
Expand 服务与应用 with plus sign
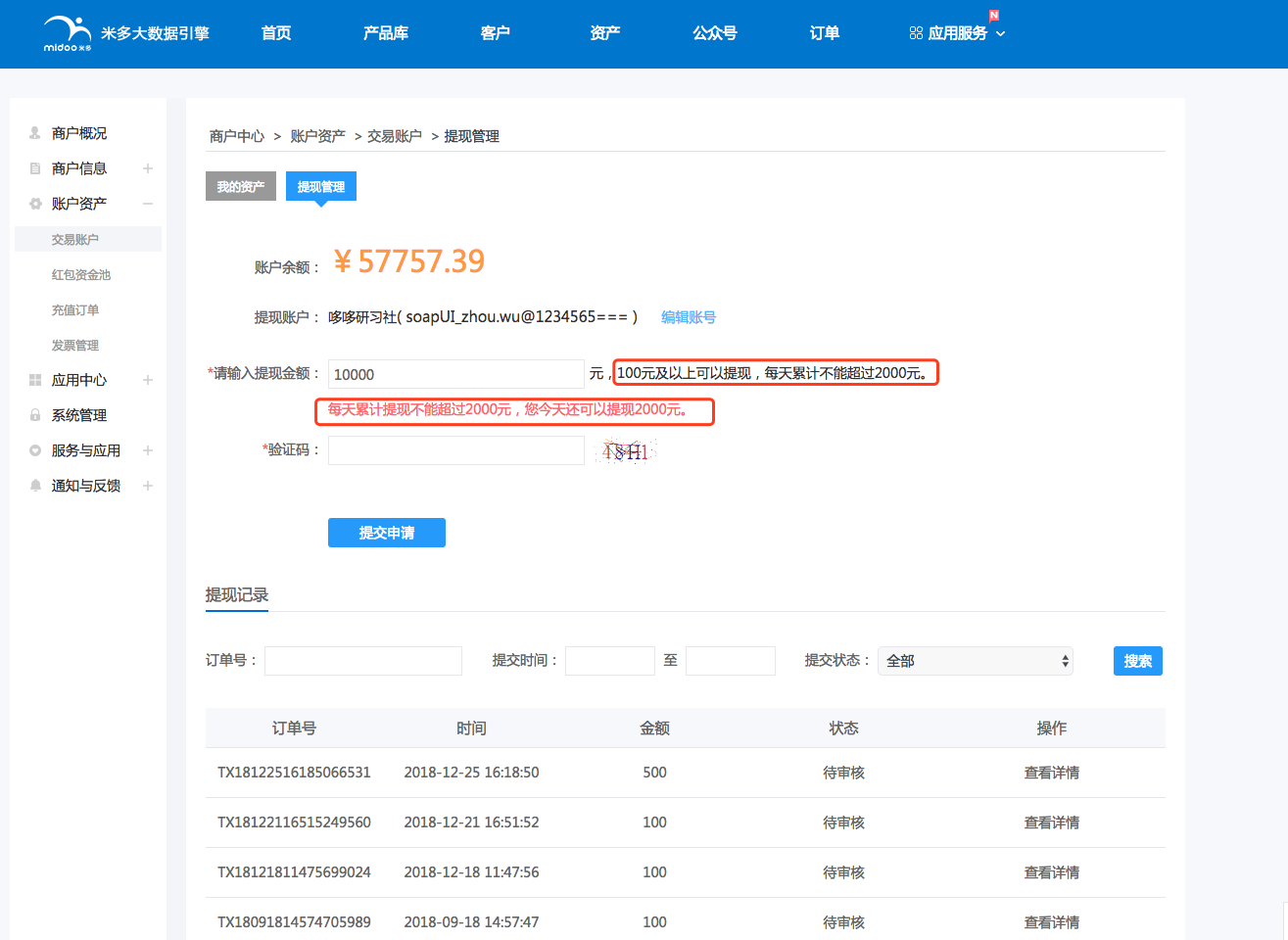[x=148, y=450]
